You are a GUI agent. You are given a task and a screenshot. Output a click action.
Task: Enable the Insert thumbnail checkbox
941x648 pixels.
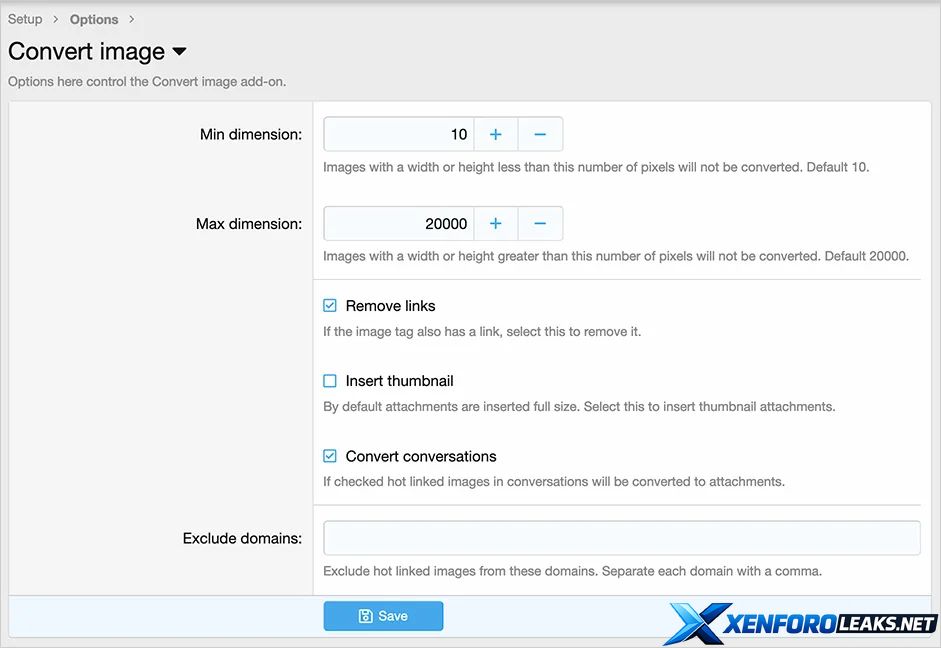tap(330, 381)
